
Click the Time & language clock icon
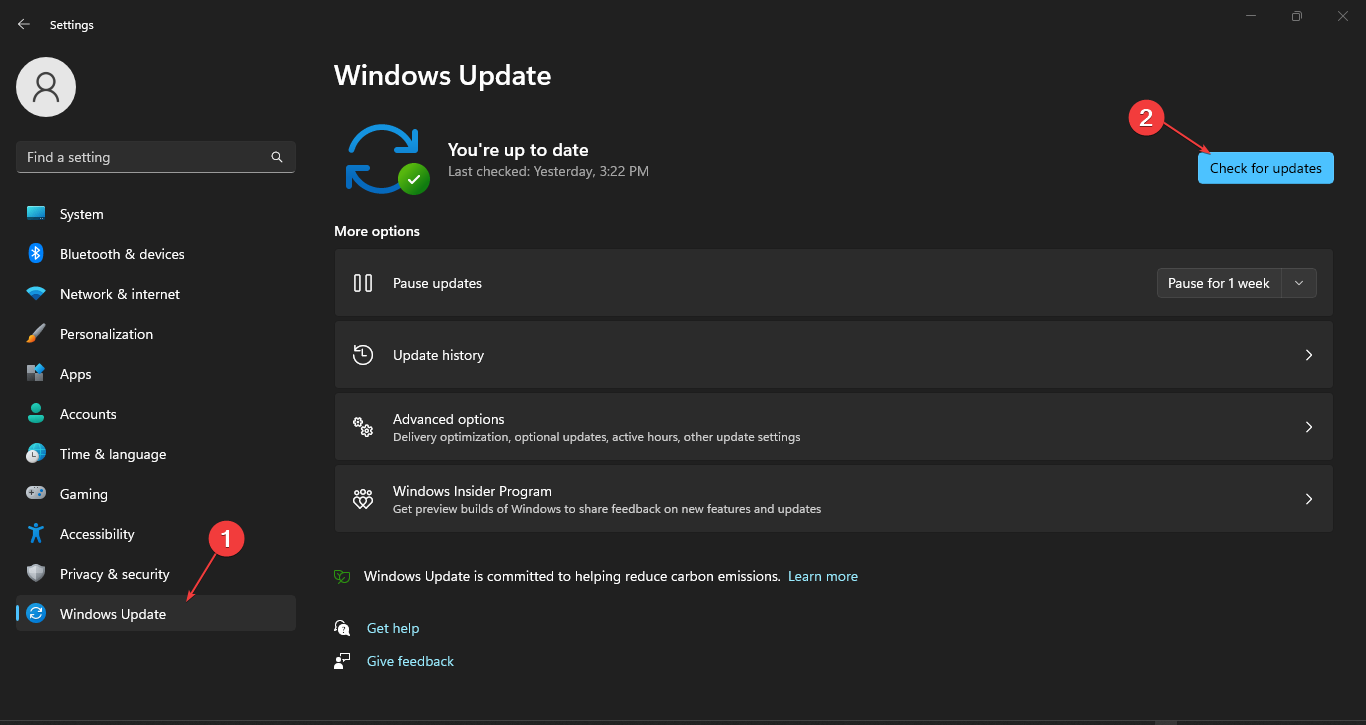36,454
